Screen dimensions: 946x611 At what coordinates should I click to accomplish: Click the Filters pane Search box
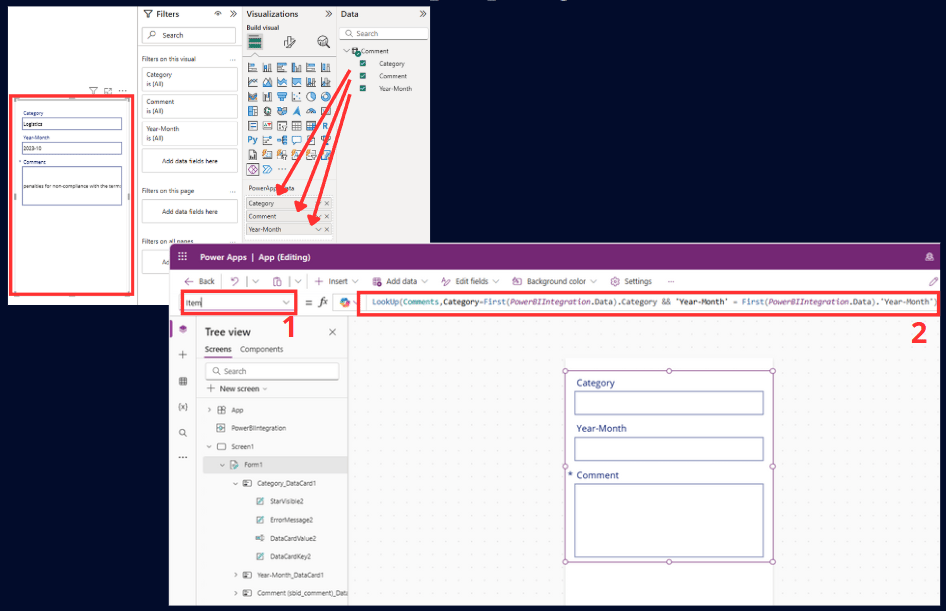[189, 35]
